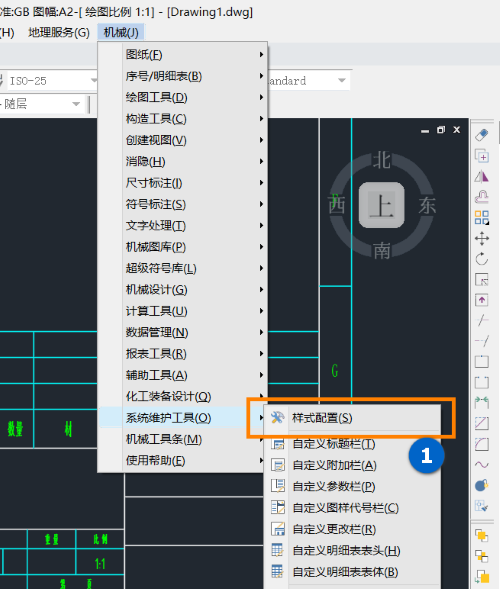500x589 pixels.
Task: Select the Join tool icon
Action: coord(482,403)
